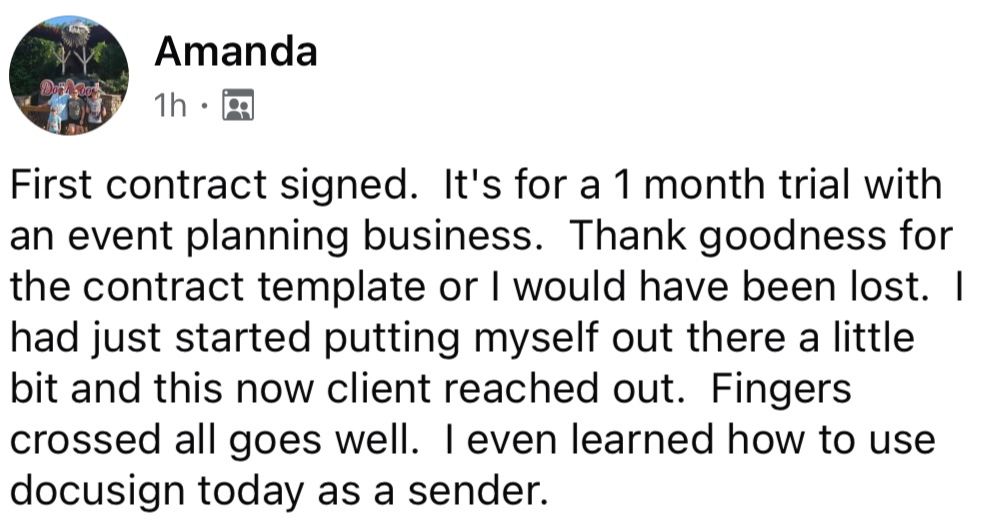Click the words 'Thank goodness for'
Viewport: 1000px width, 525px height.
(761, 237)
